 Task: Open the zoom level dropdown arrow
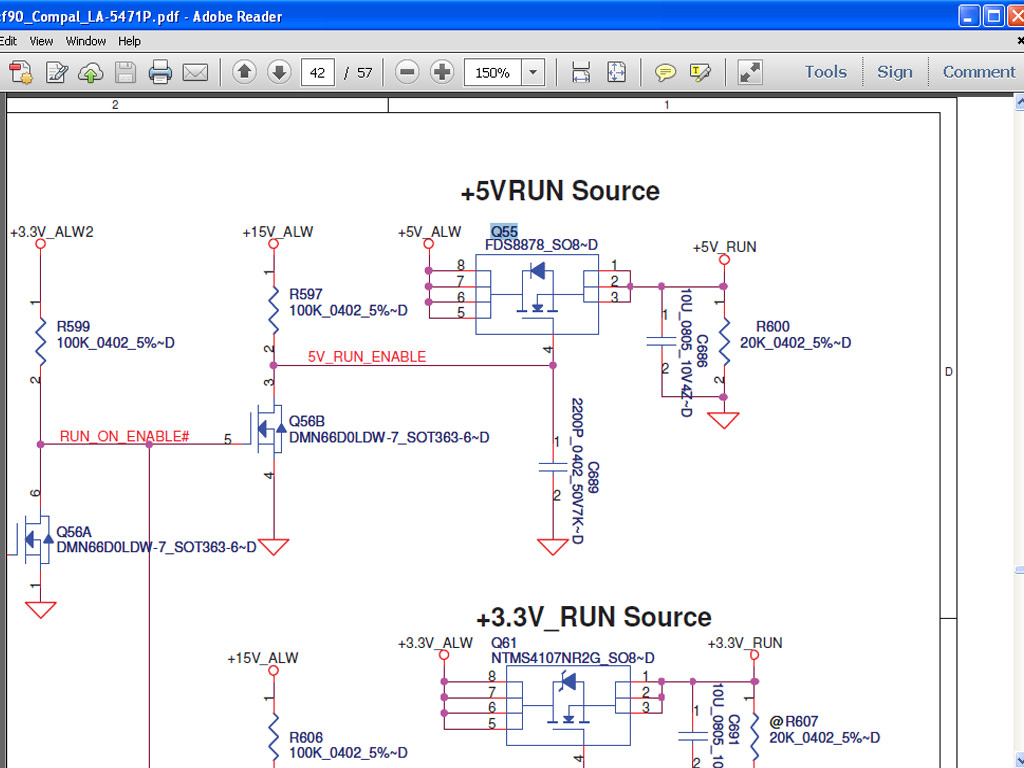click(x=533, y=72)
